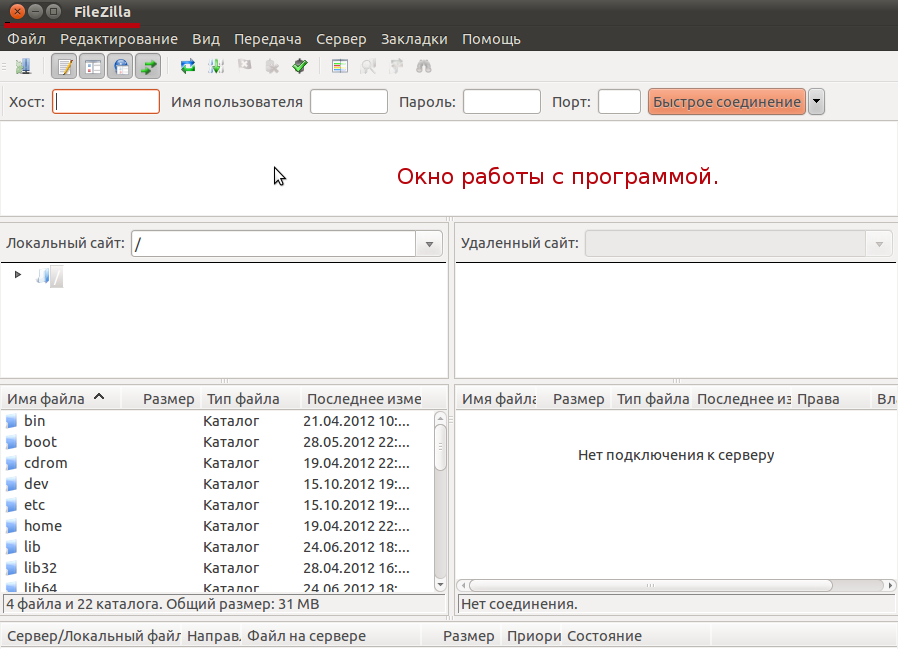The height and width of the screenshot is (649, 898).
Task: Click date 28.05.2012 of boot row
Action: (356, 442)
